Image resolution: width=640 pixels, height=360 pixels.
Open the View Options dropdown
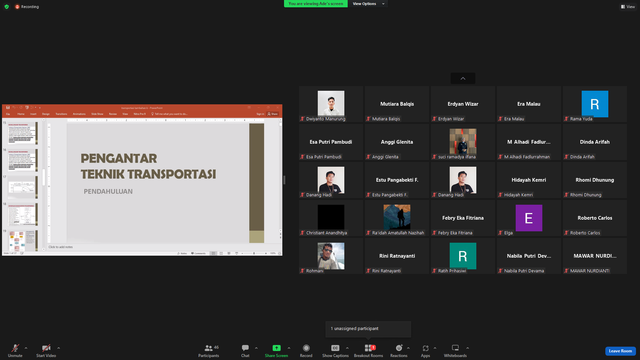tap(369, 4)
